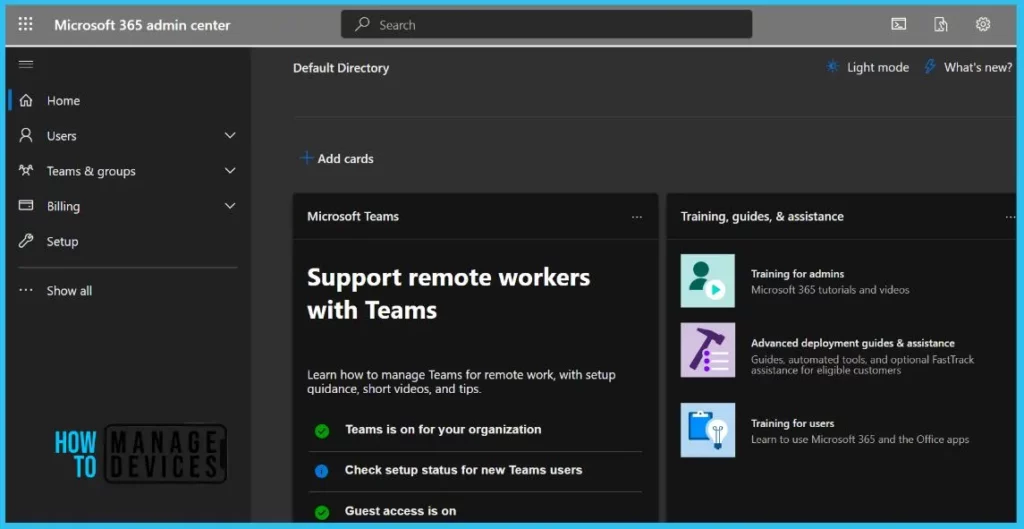The image size is (1024, 529).
Task: Click the Training for admins icon
Action: [707, 281]
